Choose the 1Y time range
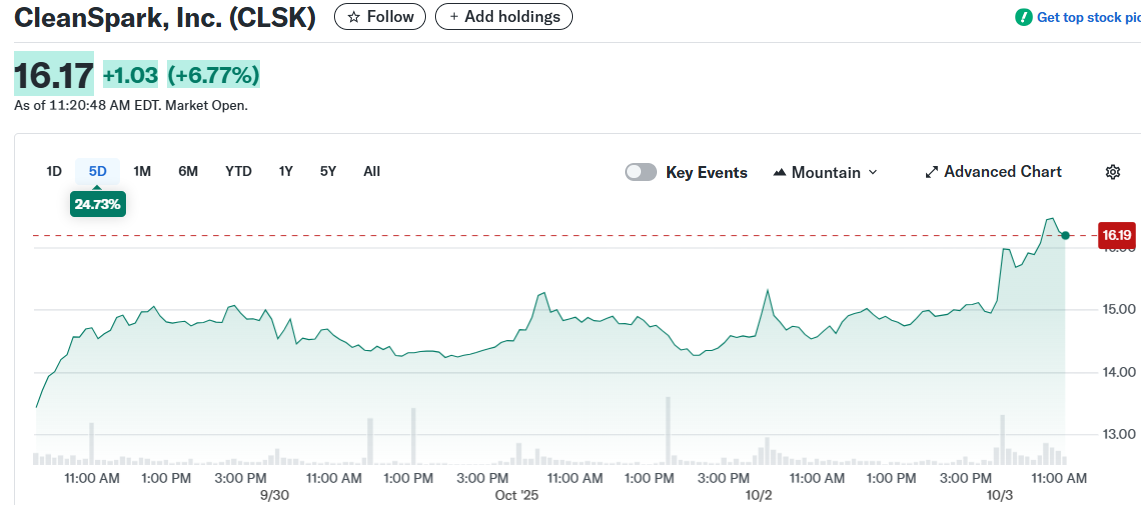This screenshot has width=1141, height=505. (286, 171)
